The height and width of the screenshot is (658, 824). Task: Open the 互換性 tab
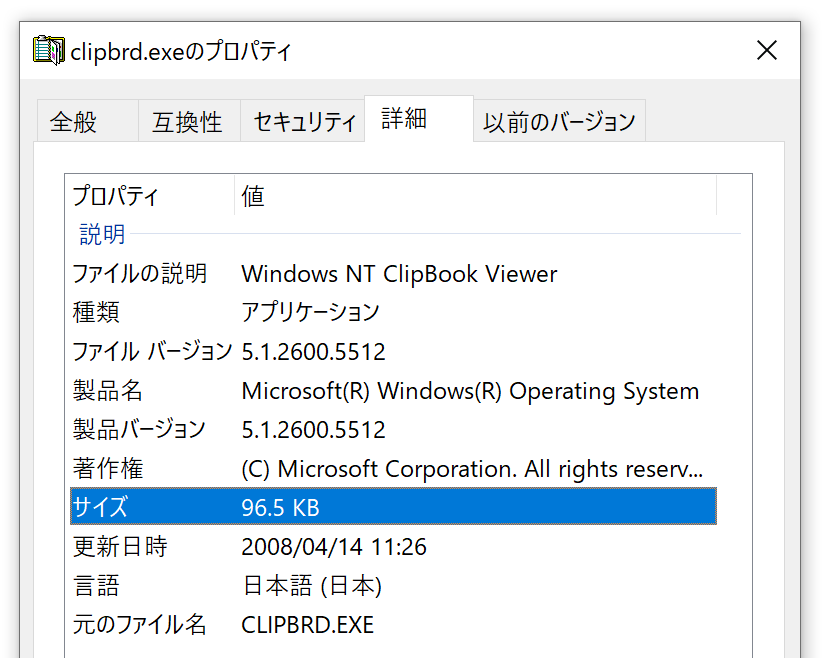[189, 121]
